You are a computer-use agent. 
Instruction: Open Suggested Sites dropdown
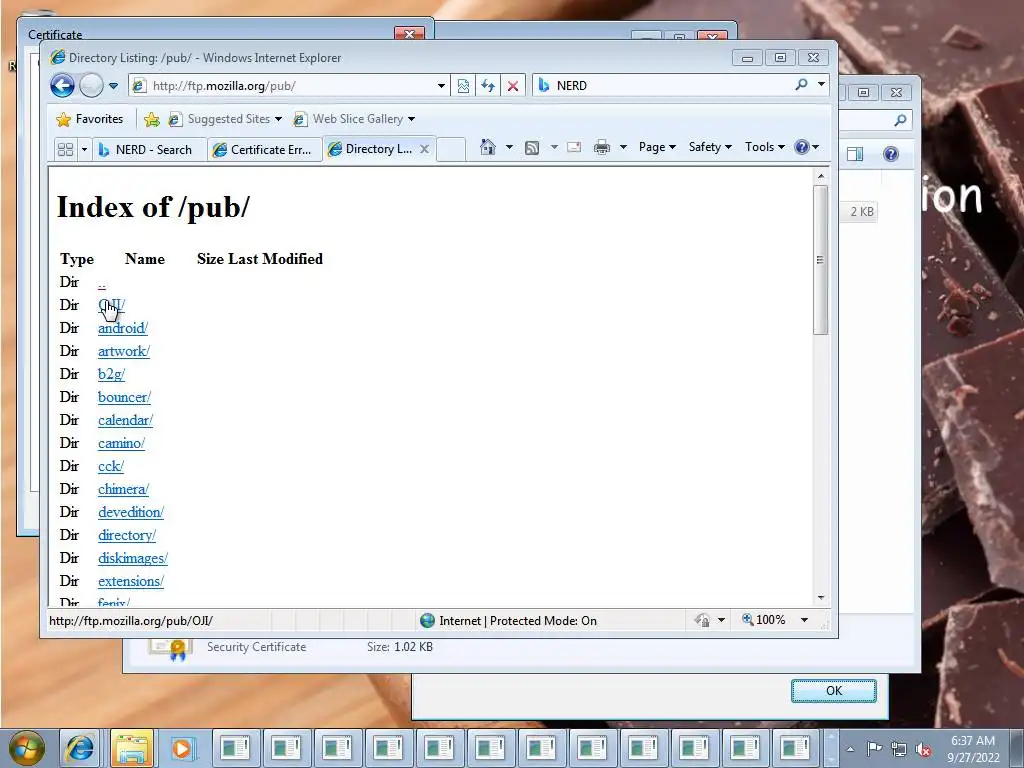click(225, 119)
